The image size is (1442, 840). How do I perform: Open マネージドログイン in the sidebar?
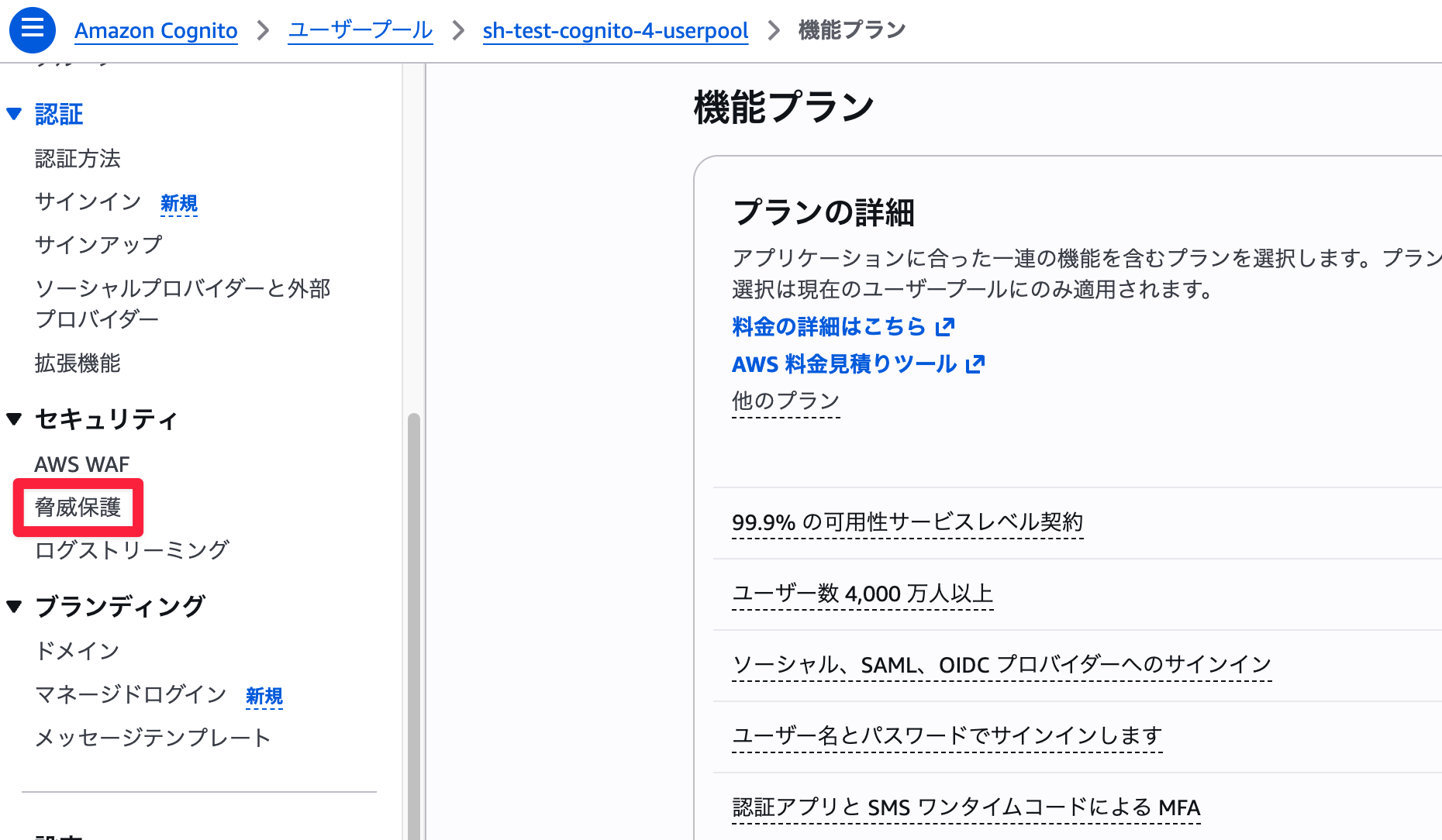point(131,694)
